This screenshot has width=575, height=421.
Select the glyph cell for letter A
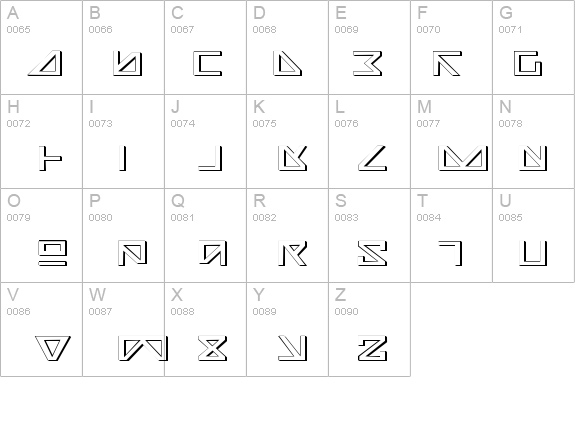pos(41,47)
